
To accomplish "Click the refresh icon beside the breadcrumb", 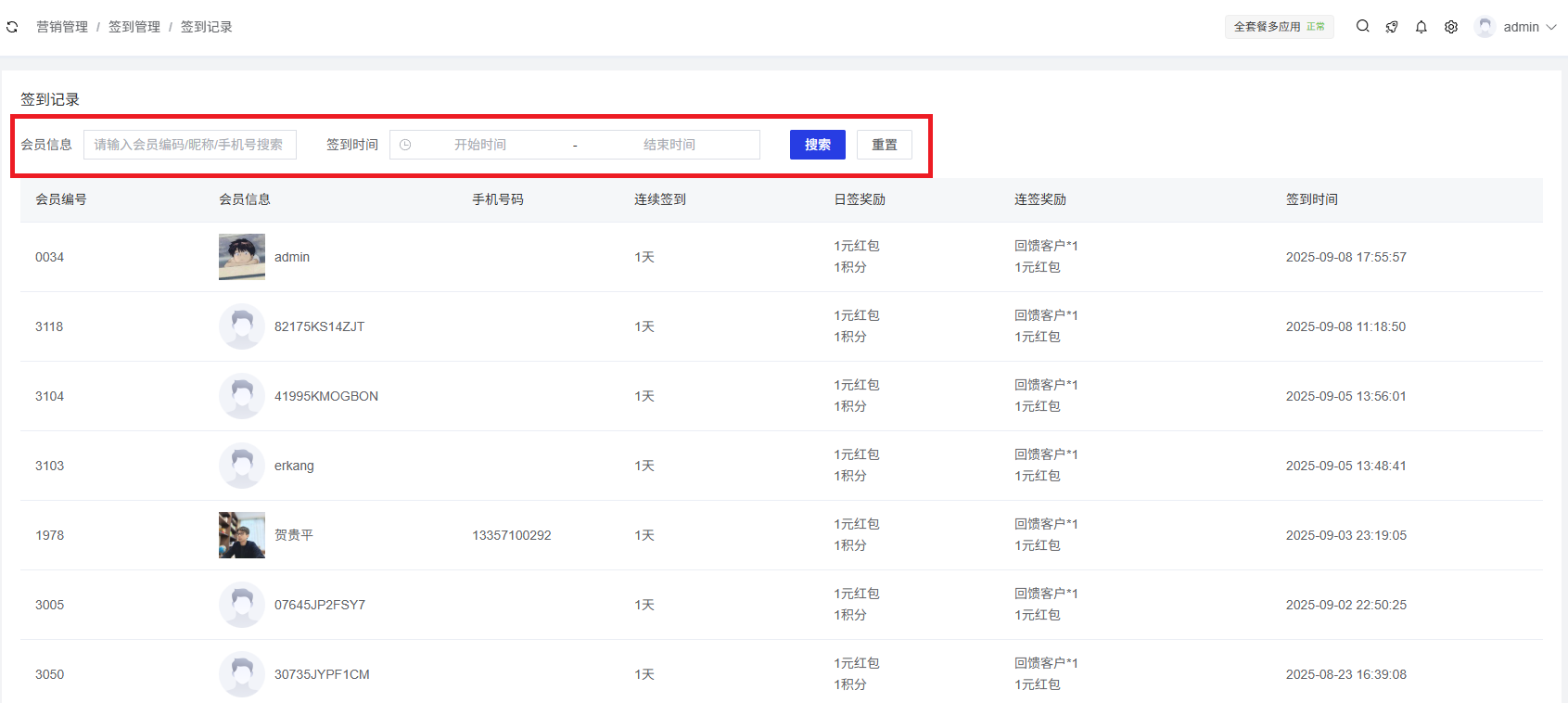I will tap(12, 27).
